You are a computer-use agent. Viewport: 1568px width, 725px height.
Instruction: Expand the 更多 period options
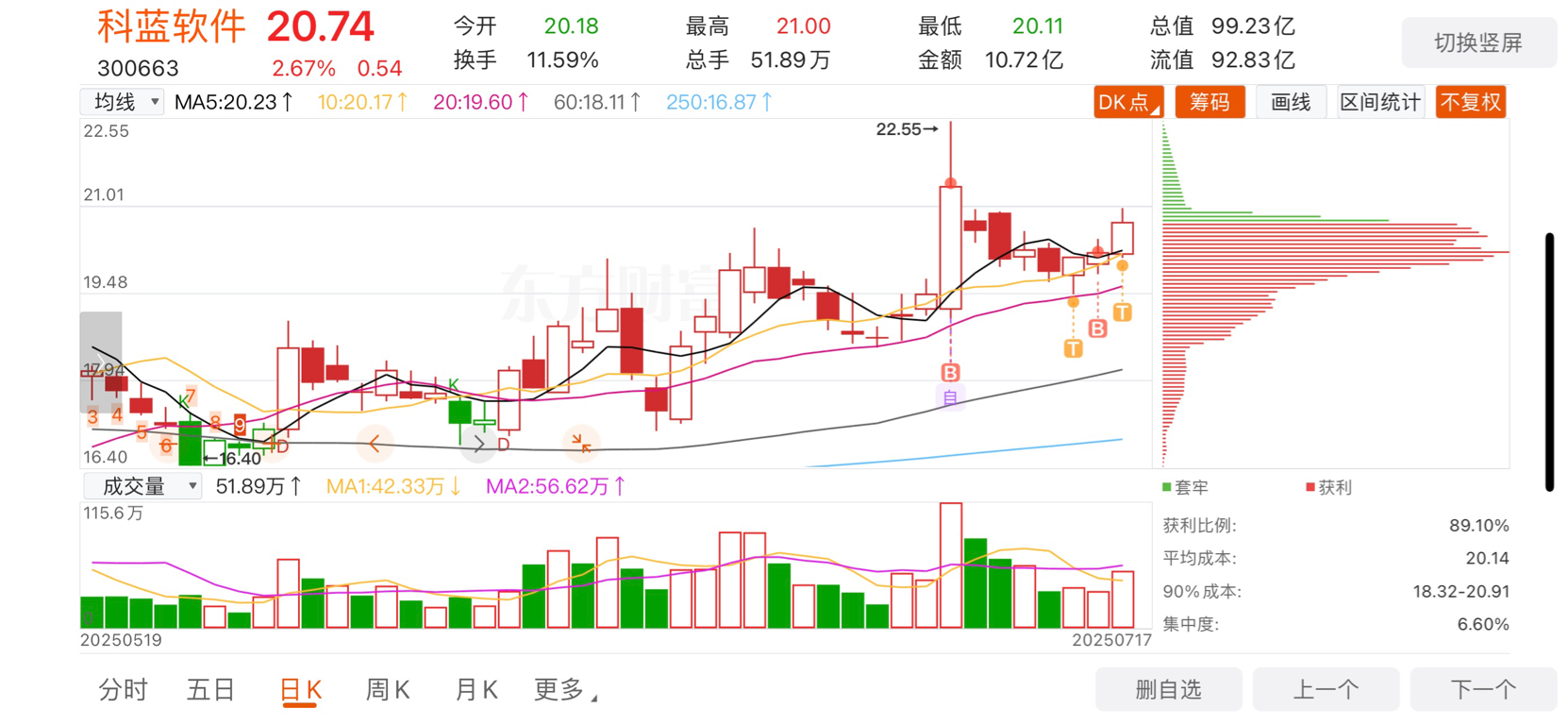[x=565, y=690]
